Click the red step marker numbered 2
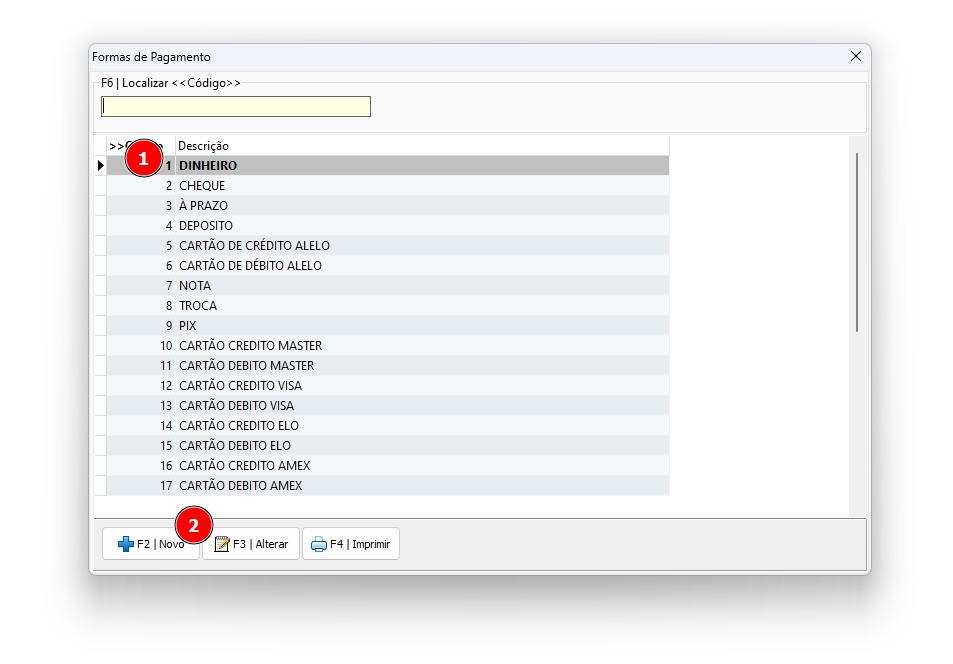This screenshot has width=953, height=664. [x=193, y=524]
